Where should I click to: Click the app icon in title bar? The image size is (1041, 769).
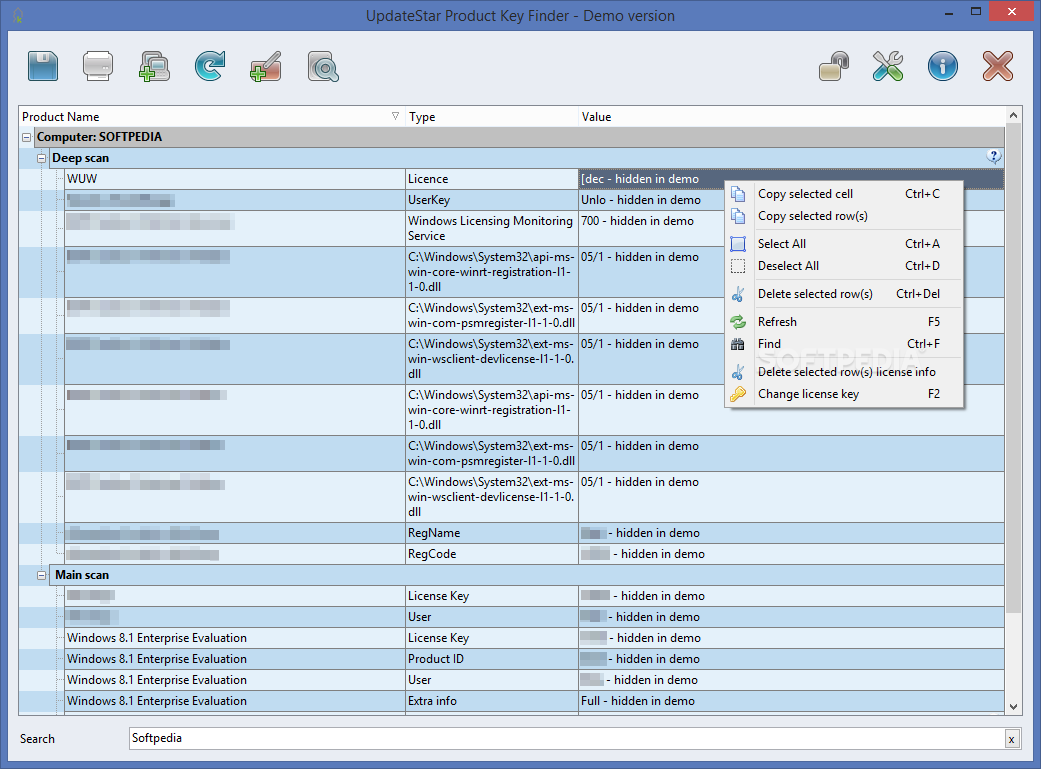point(18,15)
